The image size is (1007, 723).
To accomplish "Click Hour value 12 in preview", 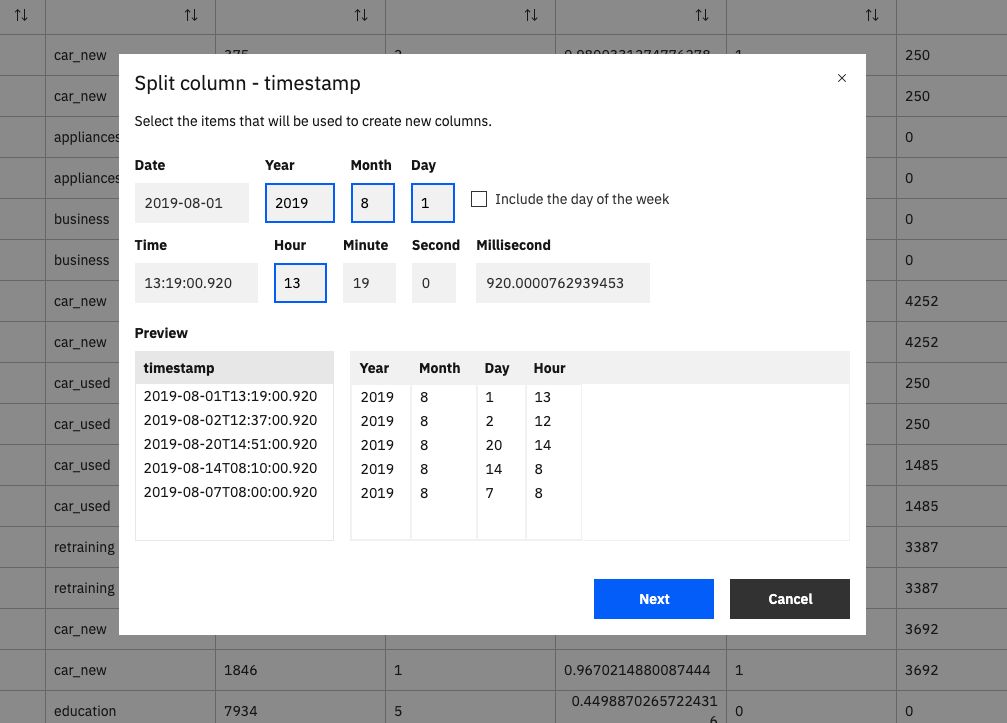I will [x=542, y=421].
